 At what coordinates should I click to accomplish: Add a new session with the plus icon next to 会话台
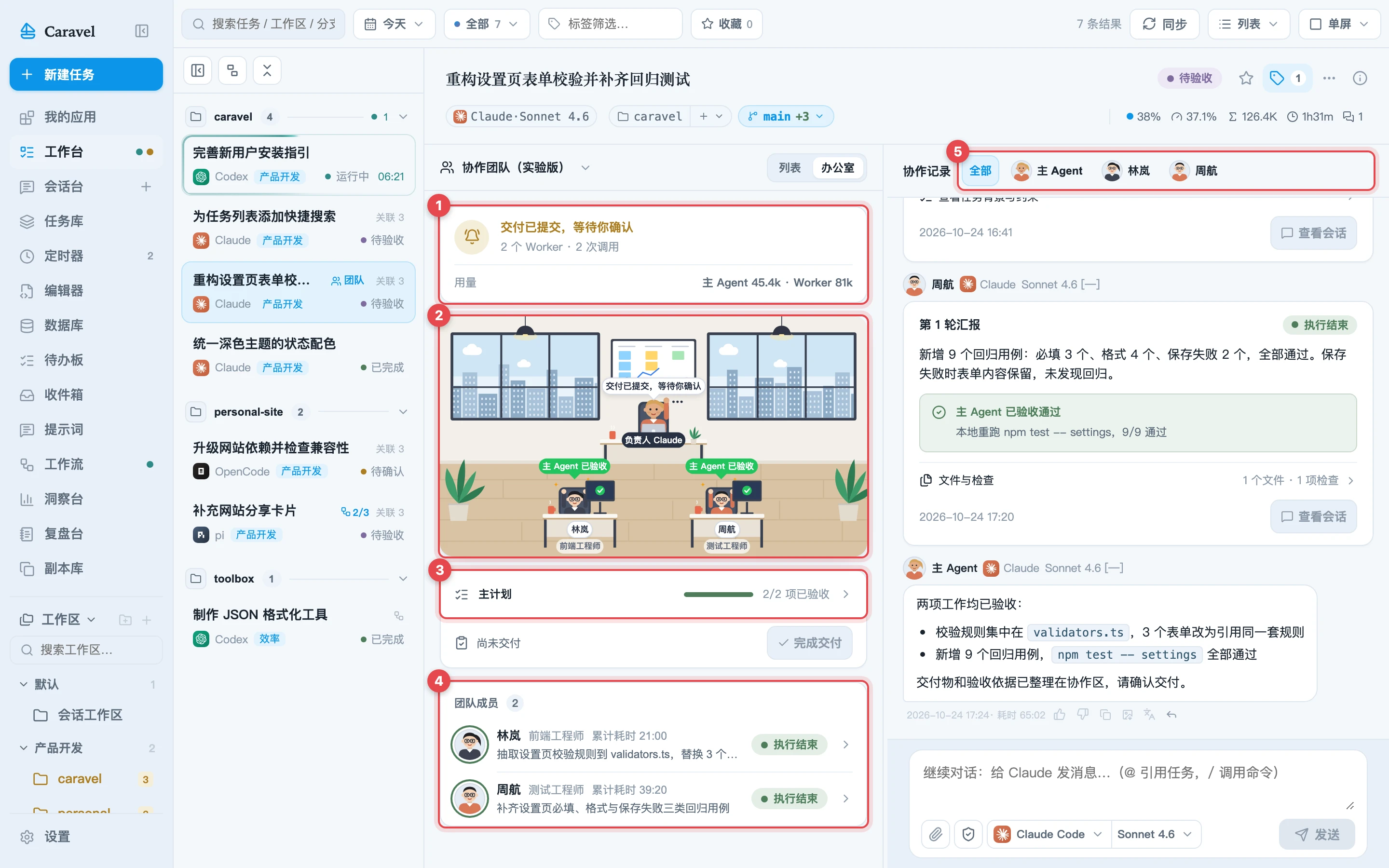pos(146,187)
